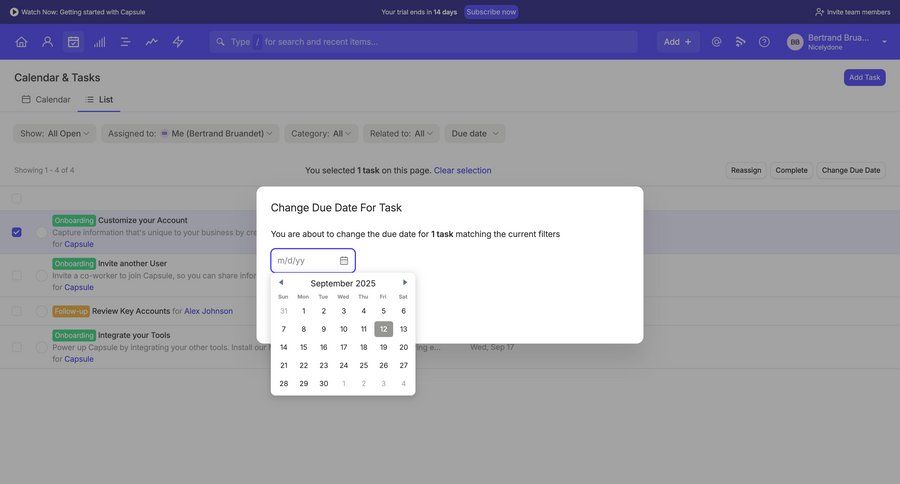Select September 24 in the date picker
The image size is (900, 484).
tap(344, 365)
